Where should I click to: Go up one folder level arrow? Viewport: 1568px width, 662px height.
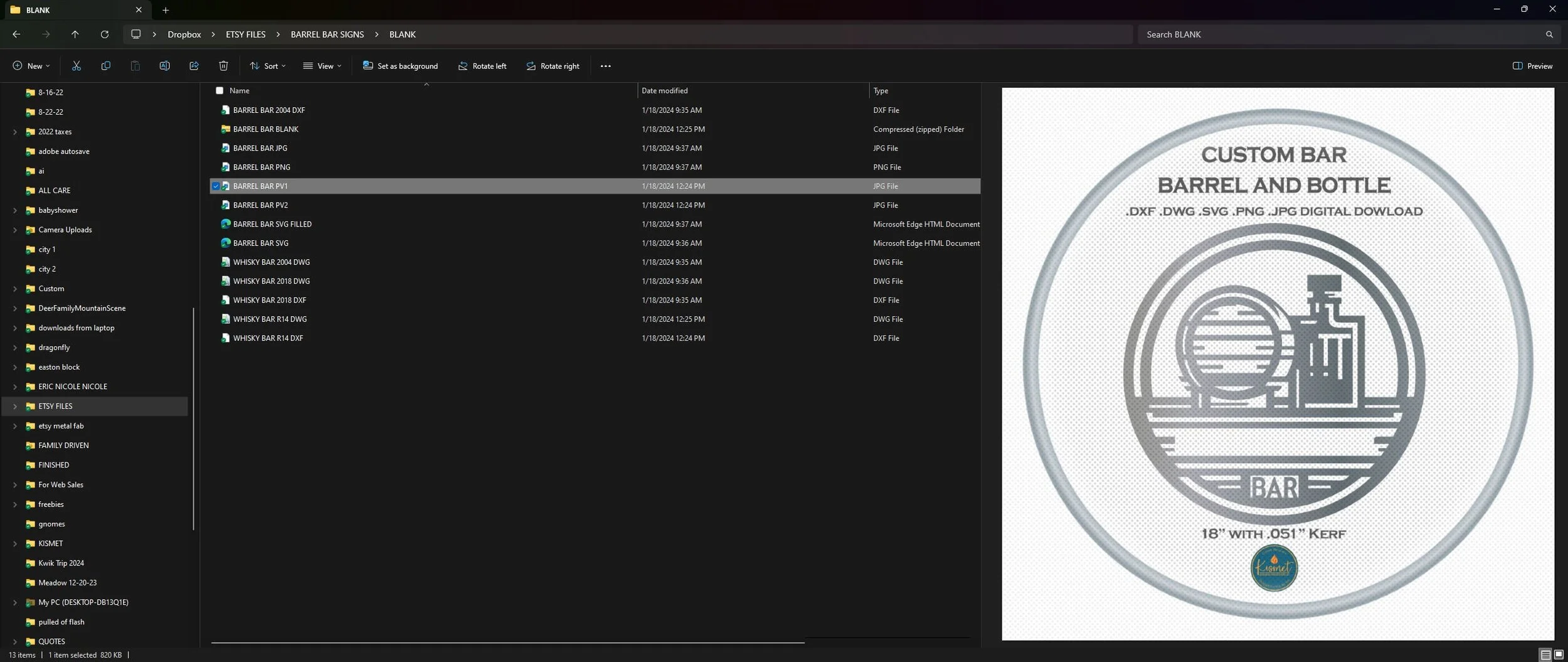pos(75,35)
